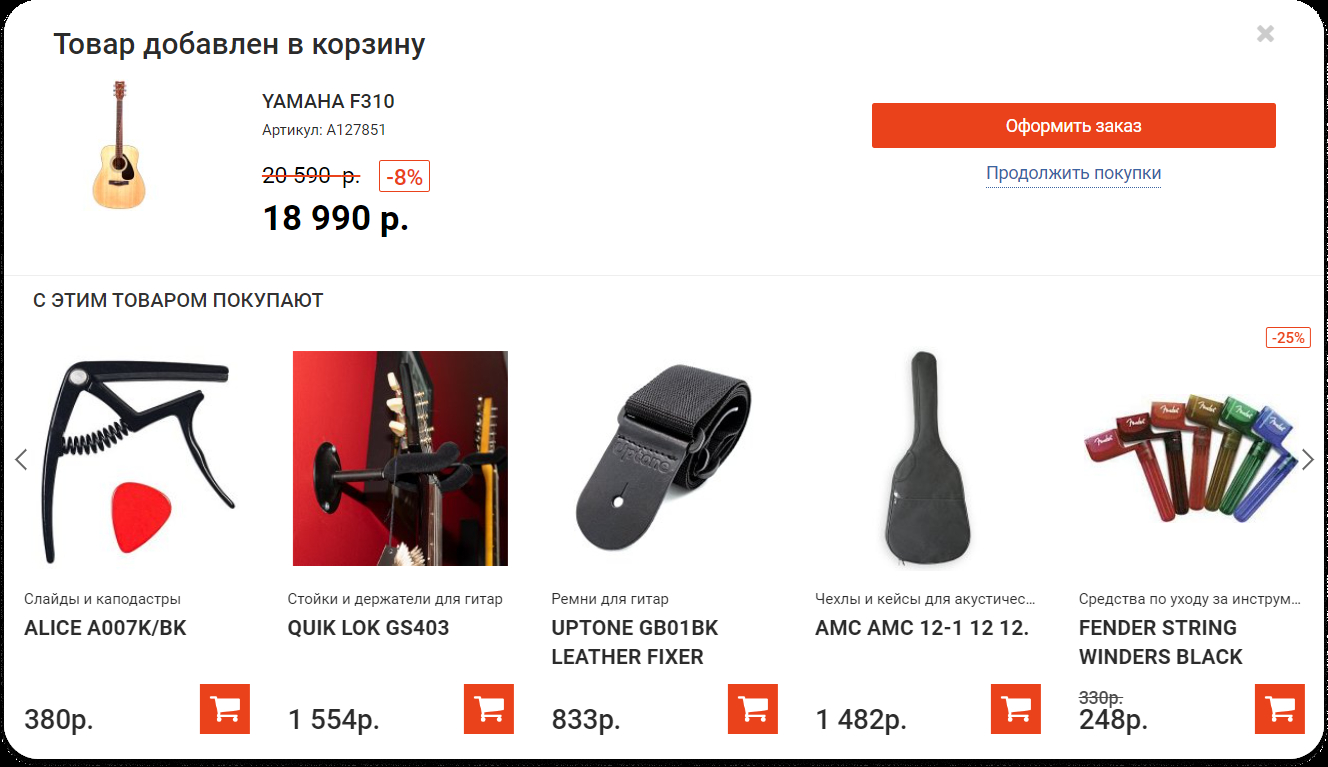This screenshot has height=767, width=1328.
Task: Add UPTONE GB01BK strap to cart
Action: [752, 709]
